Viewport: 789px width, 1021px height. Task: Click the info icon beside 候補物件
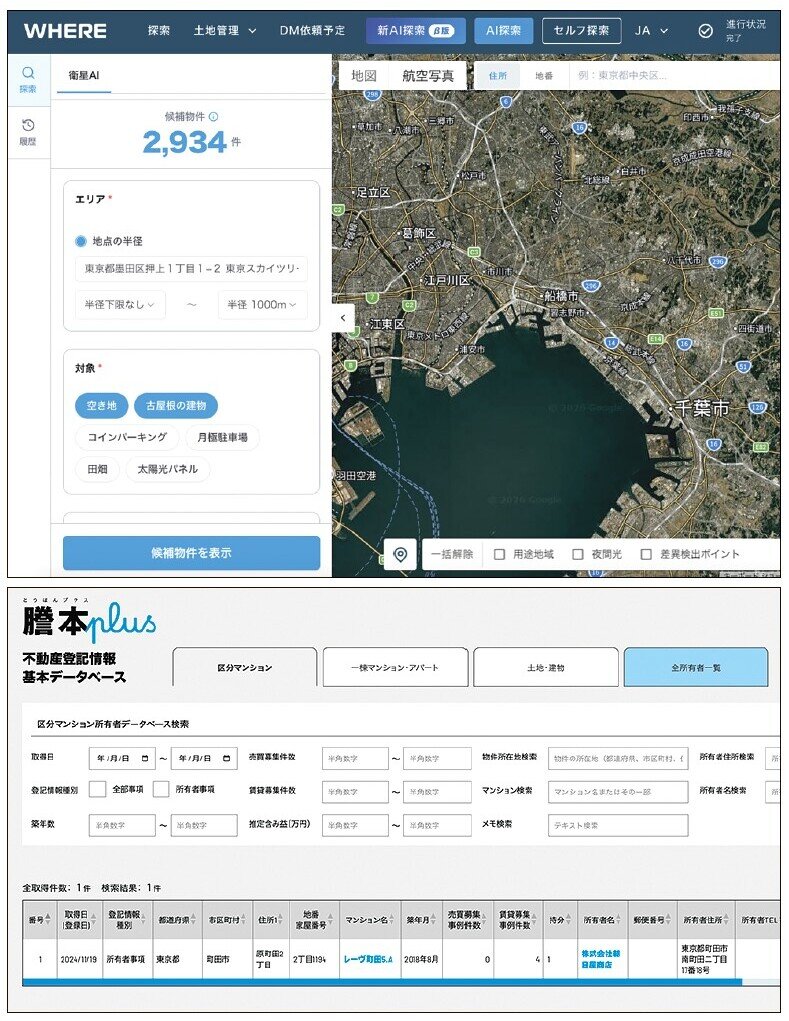(x=214, y=117)
